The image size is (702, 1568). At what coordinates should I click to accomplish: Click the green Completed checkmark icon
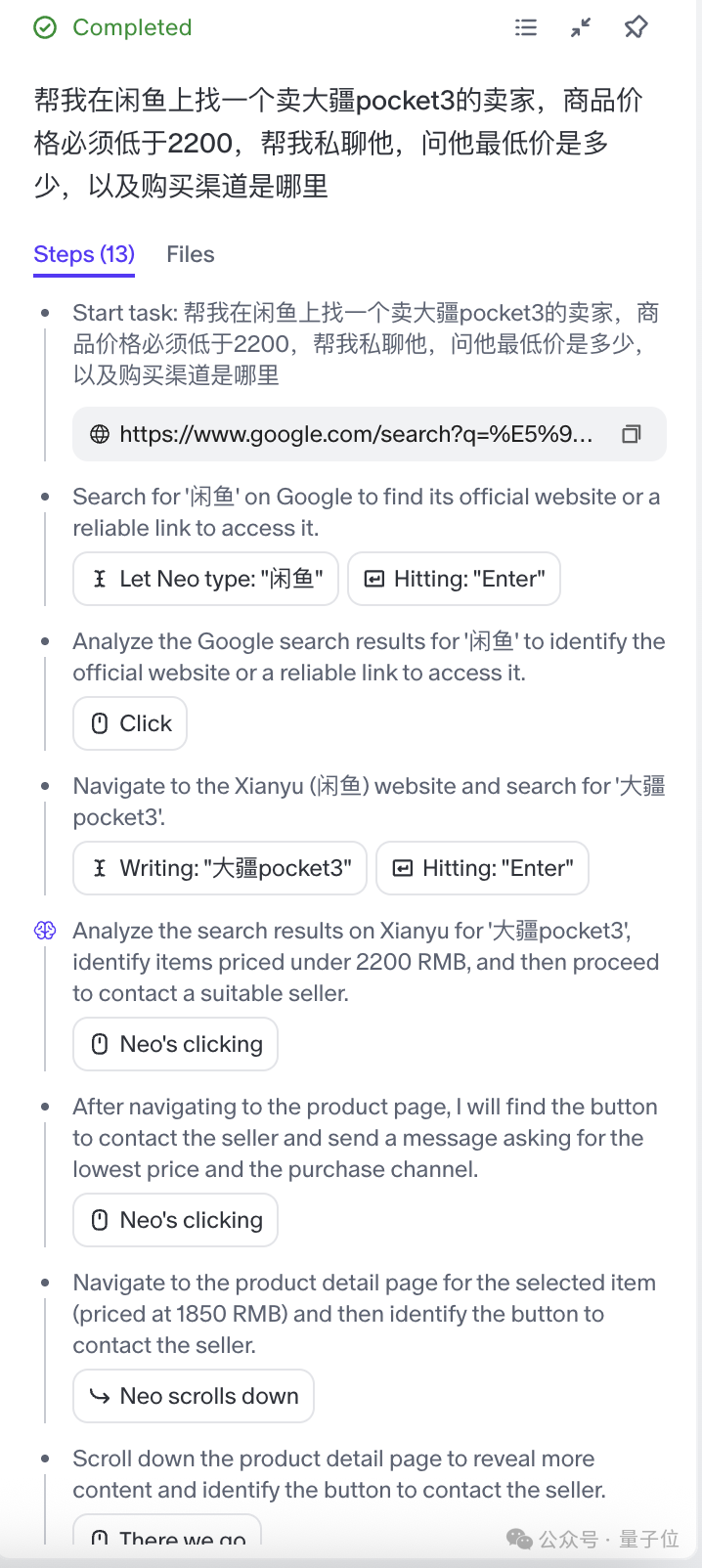point(45,27)
